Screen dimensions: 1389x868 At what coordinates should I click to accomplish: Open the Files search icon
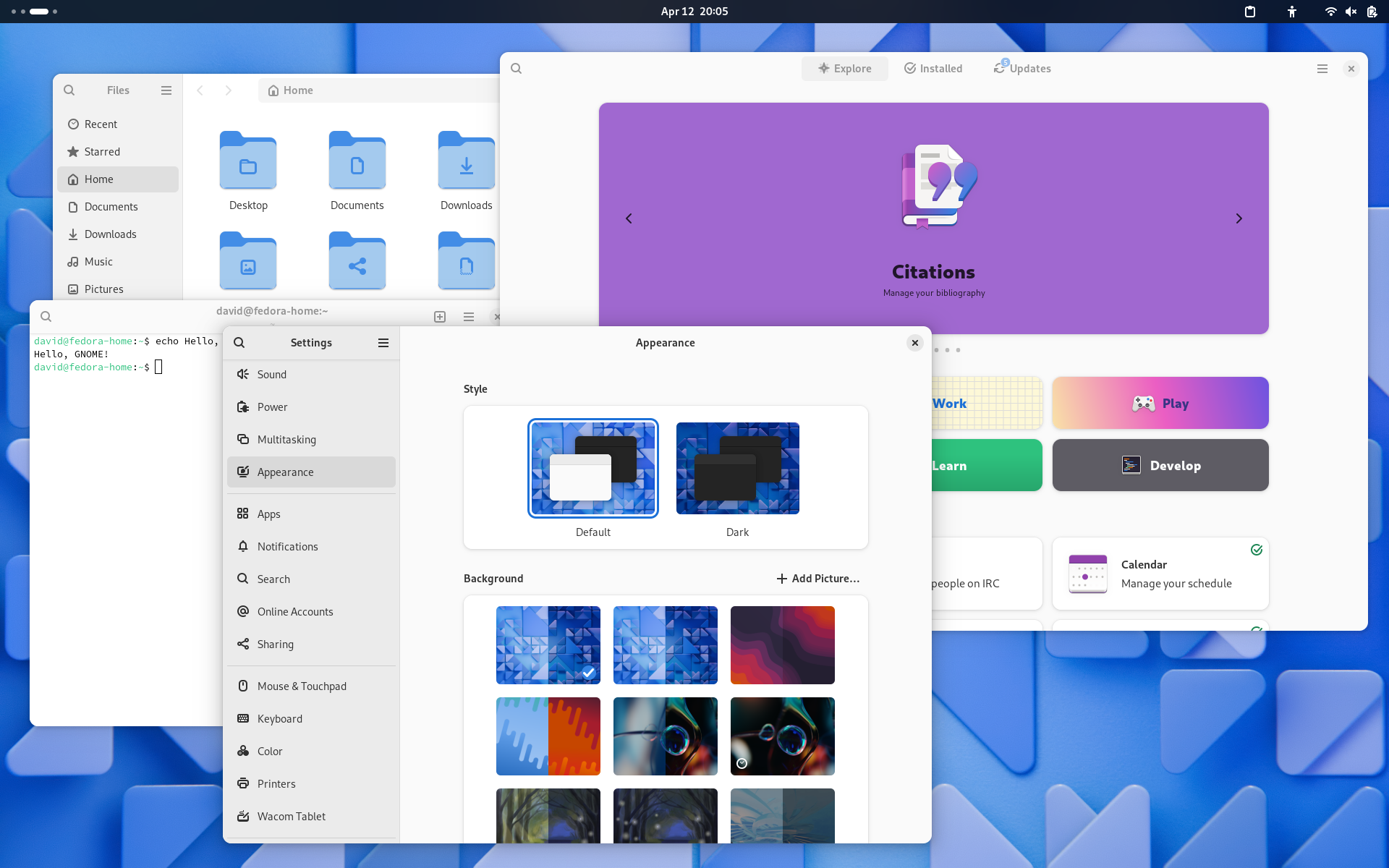(69, 90)
